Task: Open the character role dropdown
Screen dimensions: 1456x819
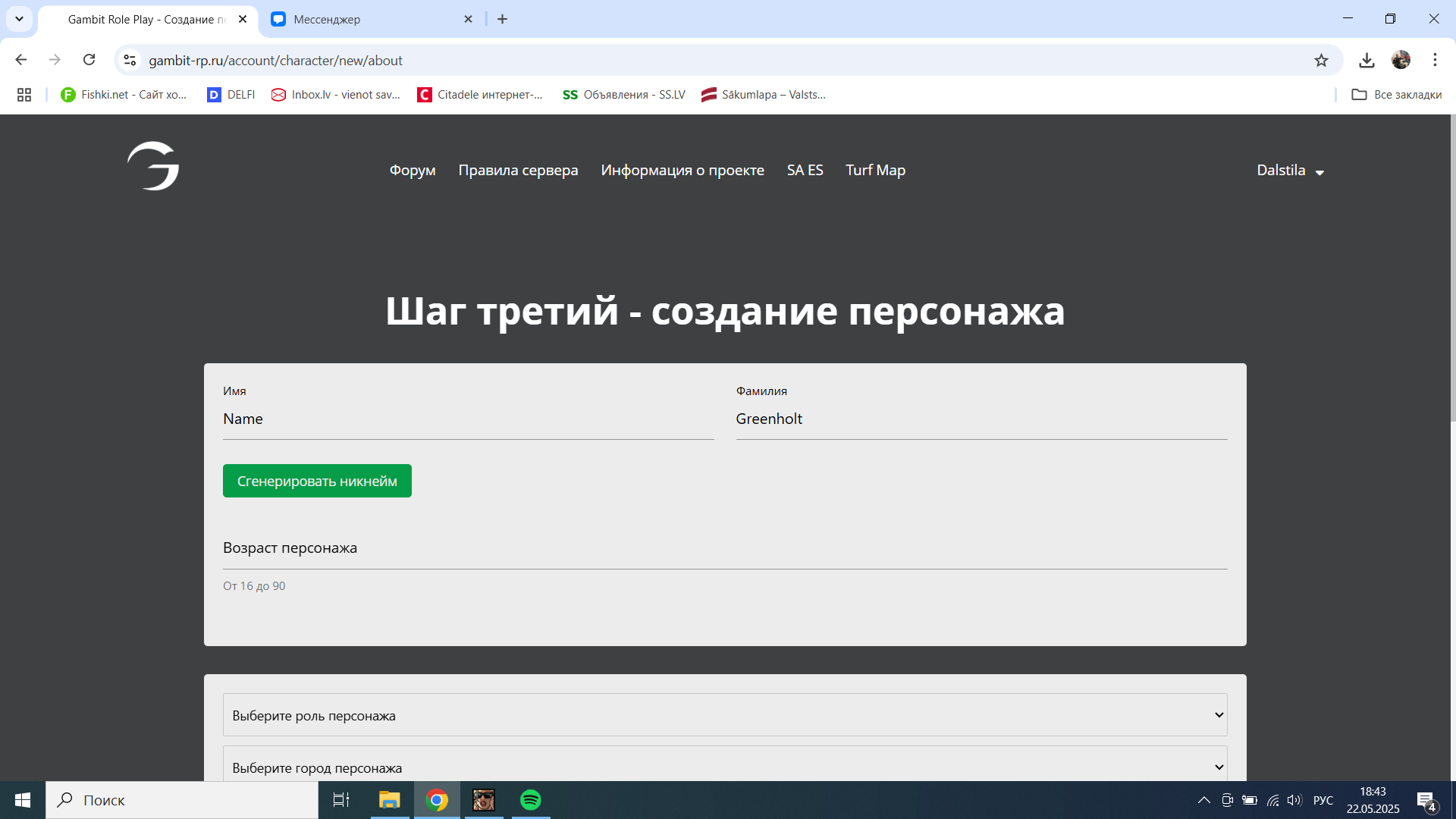Action: point(724,715)
